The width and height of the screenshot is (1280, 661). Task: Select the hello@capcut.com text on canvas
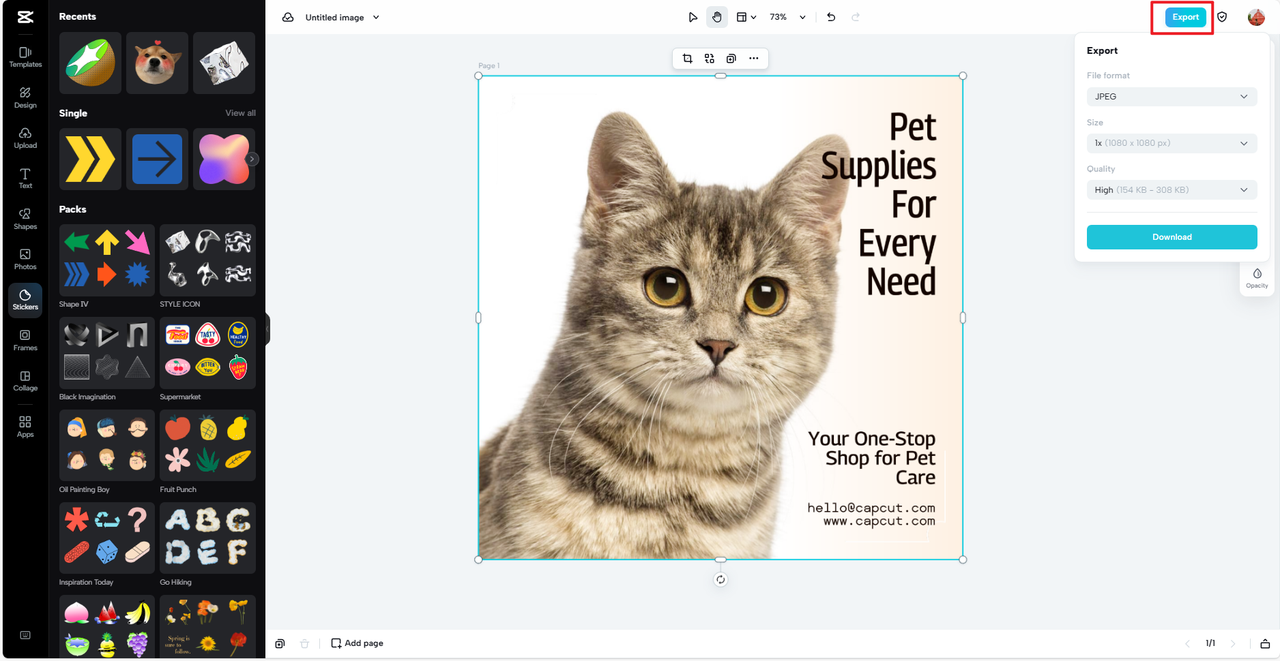(872, 508)
